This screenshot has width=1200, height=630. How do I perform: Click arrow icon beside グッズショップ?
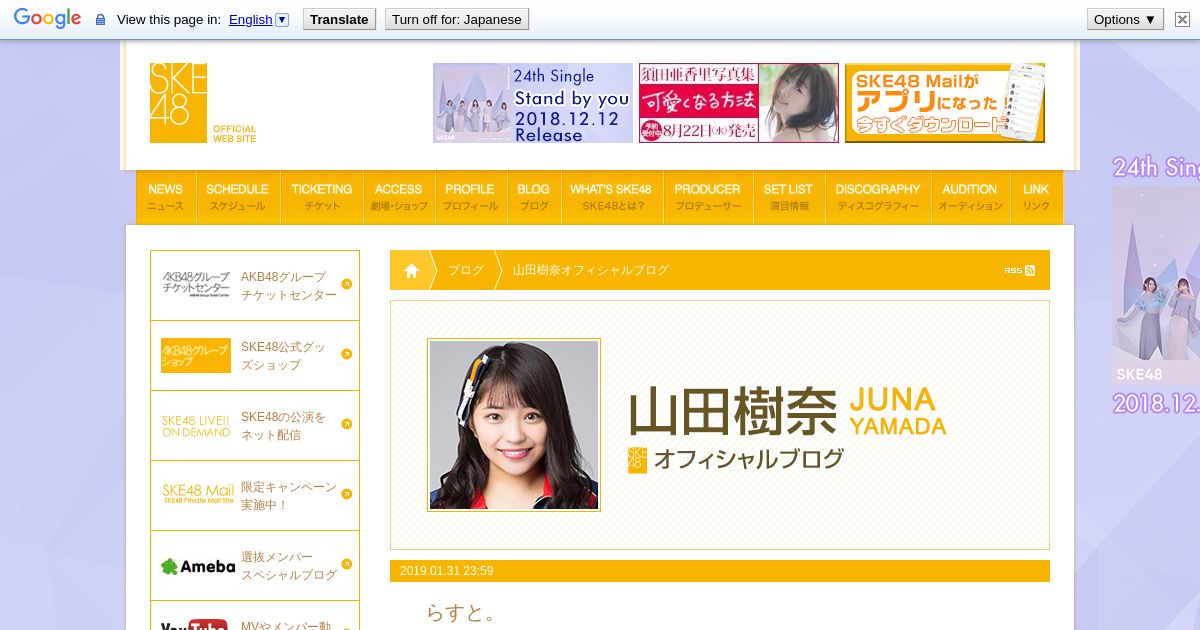(x=347, y=354)
